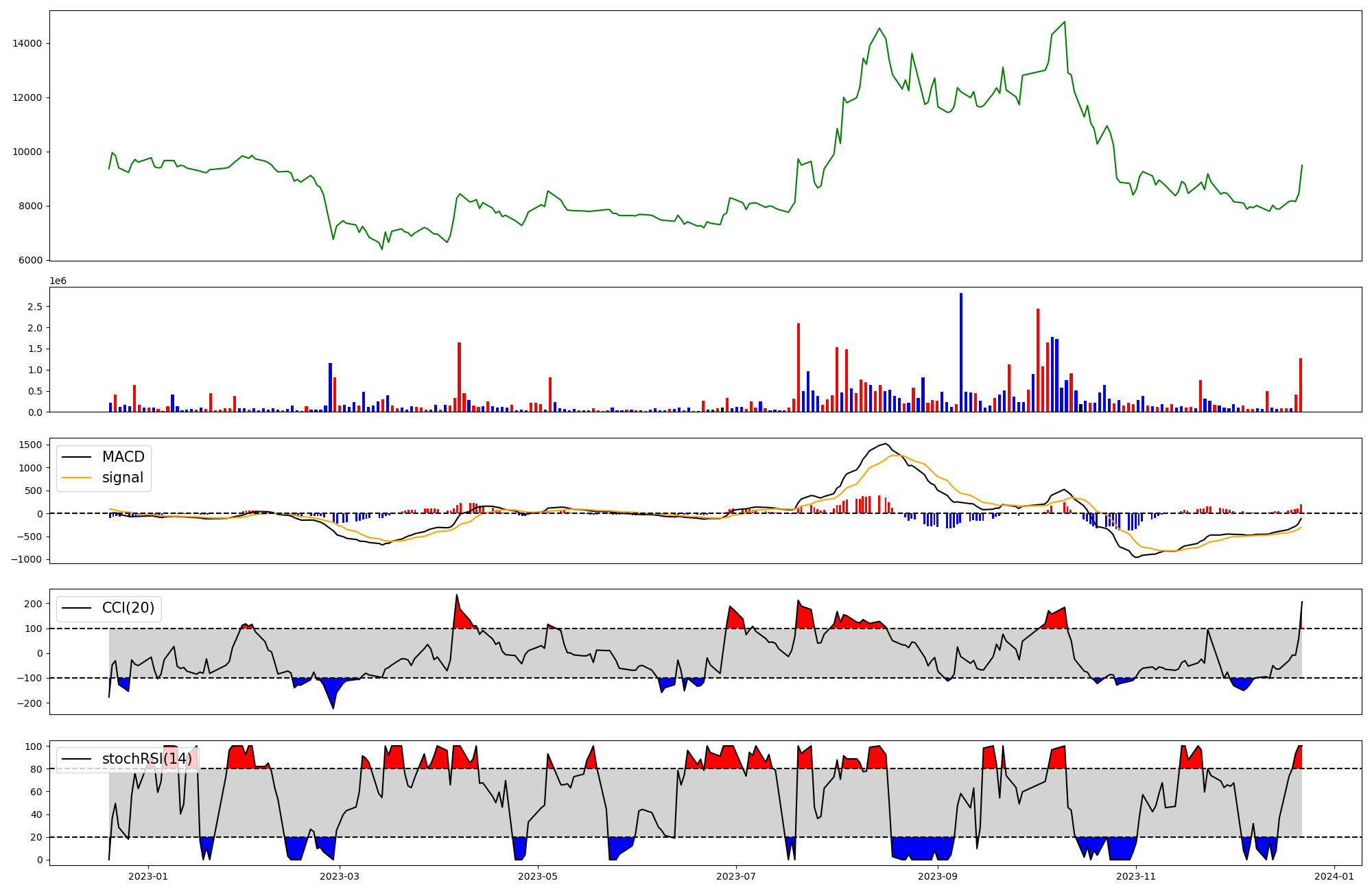Select the 2023-05 date tick label
The height and width of the screenshot is (892, 1372).
tap(539, 876)
